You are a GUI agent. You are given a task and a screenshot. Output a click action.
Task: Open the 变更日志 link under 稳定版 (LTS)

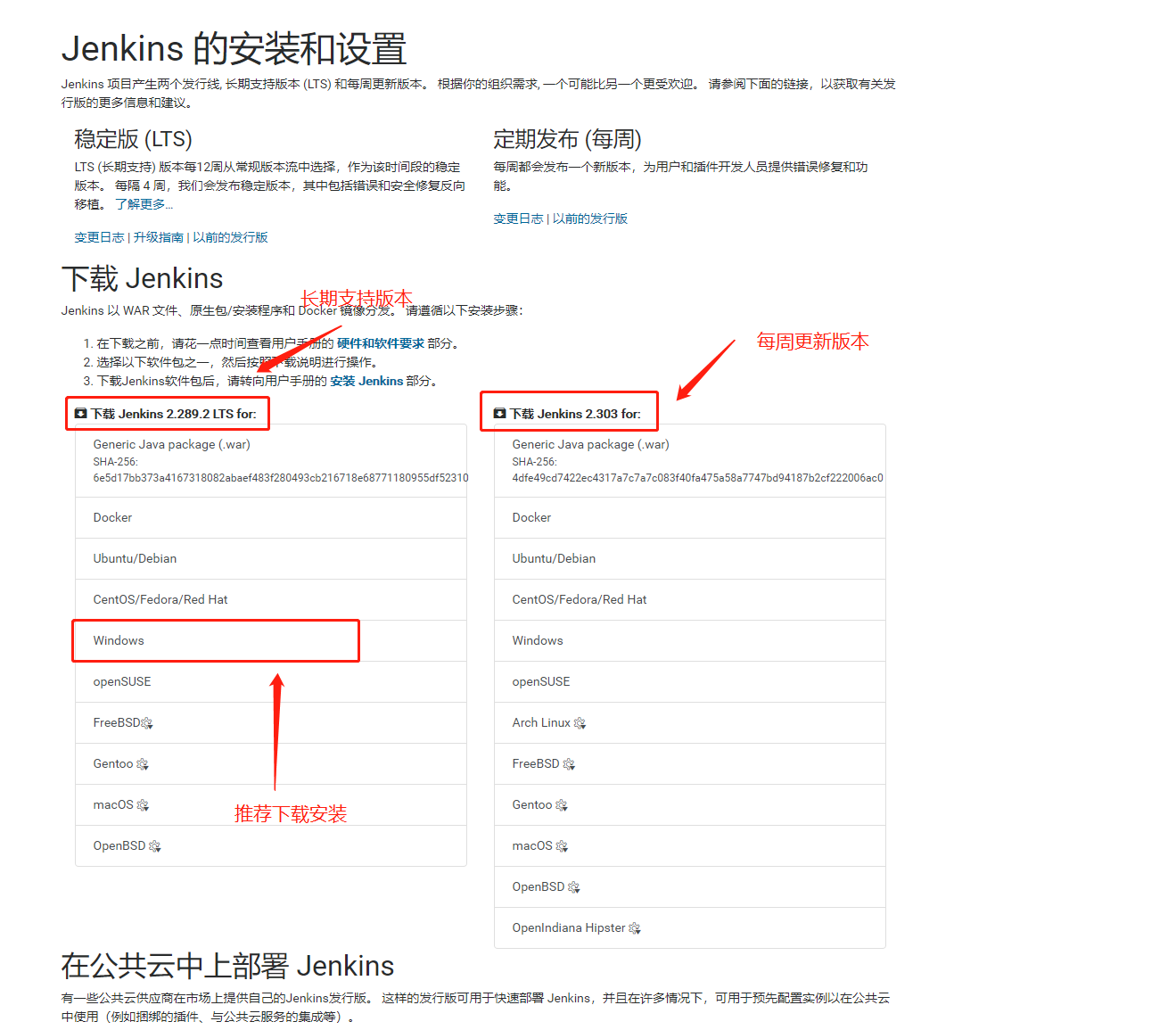(99, 237)
